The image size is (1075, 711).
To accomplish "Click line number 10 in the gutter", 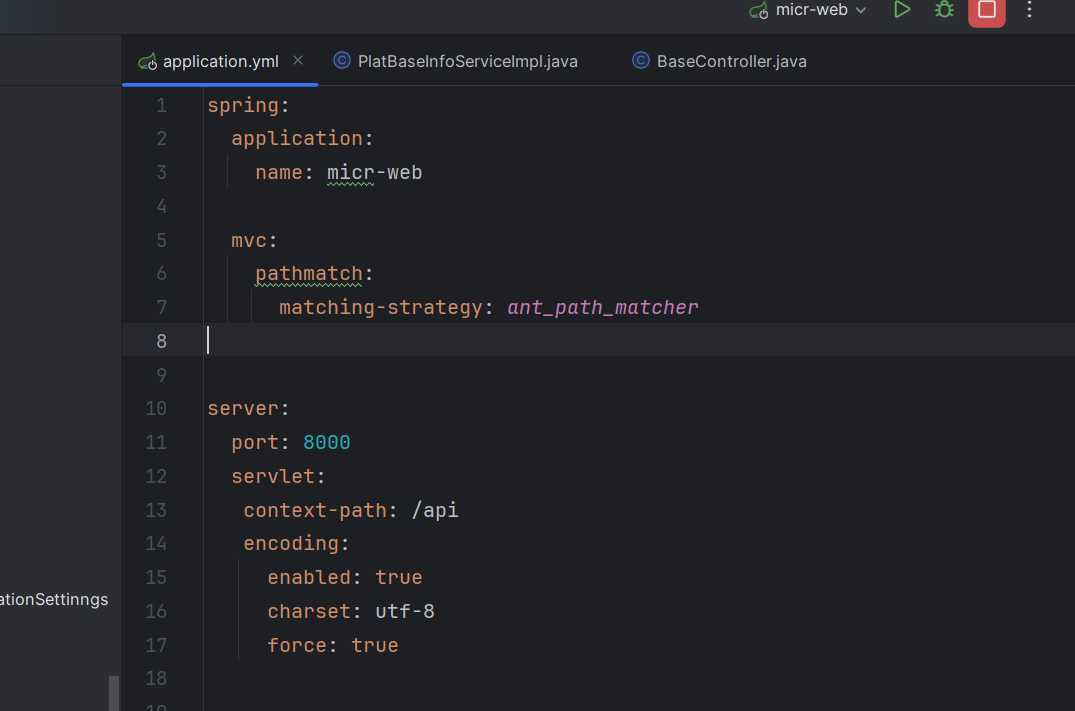I will click(156, 409).
